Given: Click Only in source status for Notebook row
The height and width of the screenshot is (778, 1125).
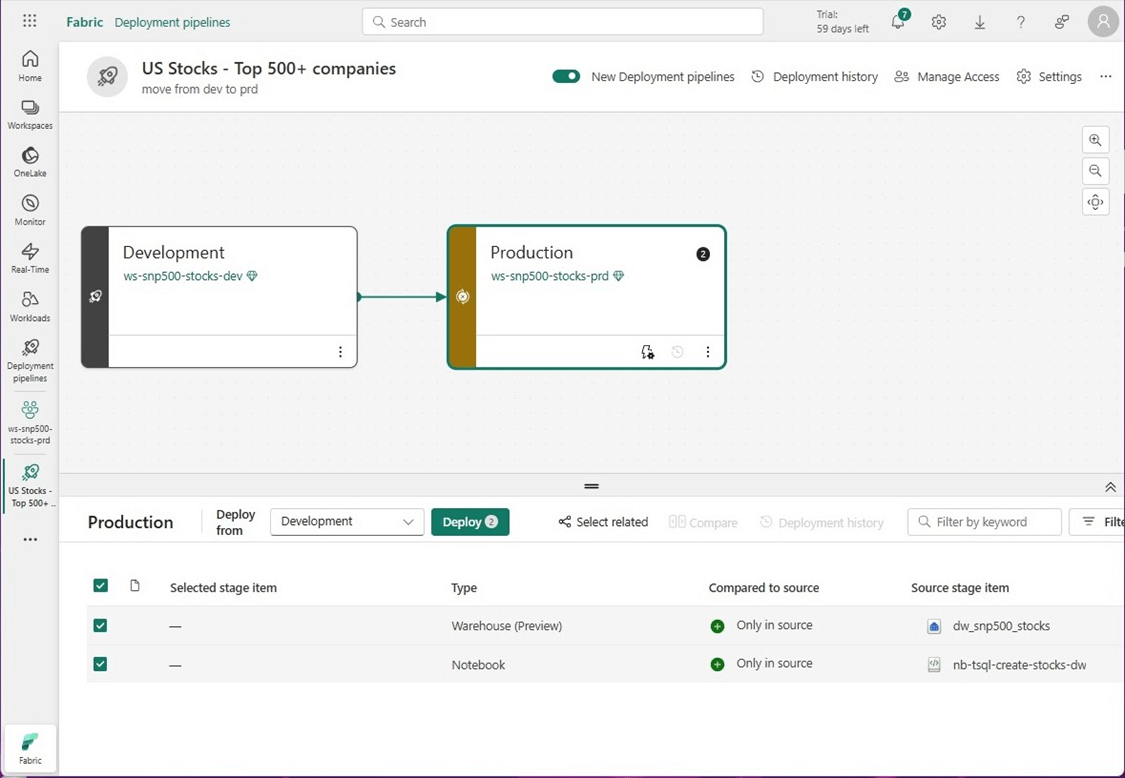Looking at the screenshot, I should pyautogui.click(x=761, y=664).
